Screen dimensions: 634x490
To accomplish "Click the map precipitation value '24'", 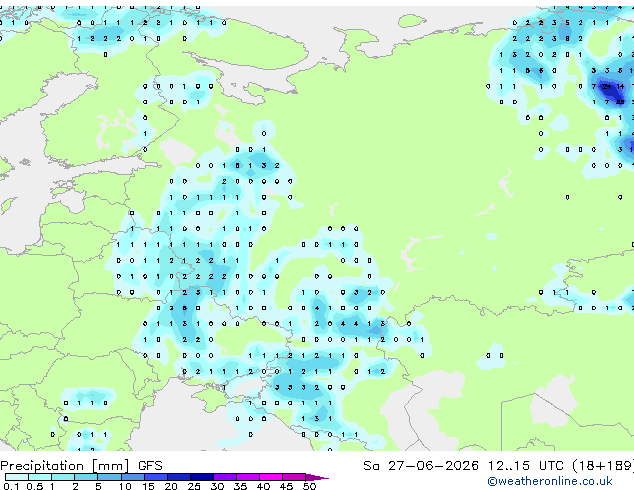I will point(607,87).
